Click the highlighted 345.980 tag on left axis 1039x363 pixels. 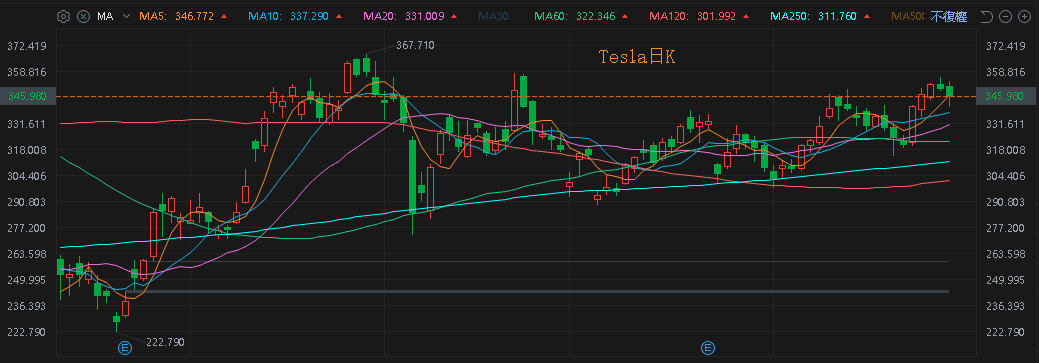click(x=27, y=97)
